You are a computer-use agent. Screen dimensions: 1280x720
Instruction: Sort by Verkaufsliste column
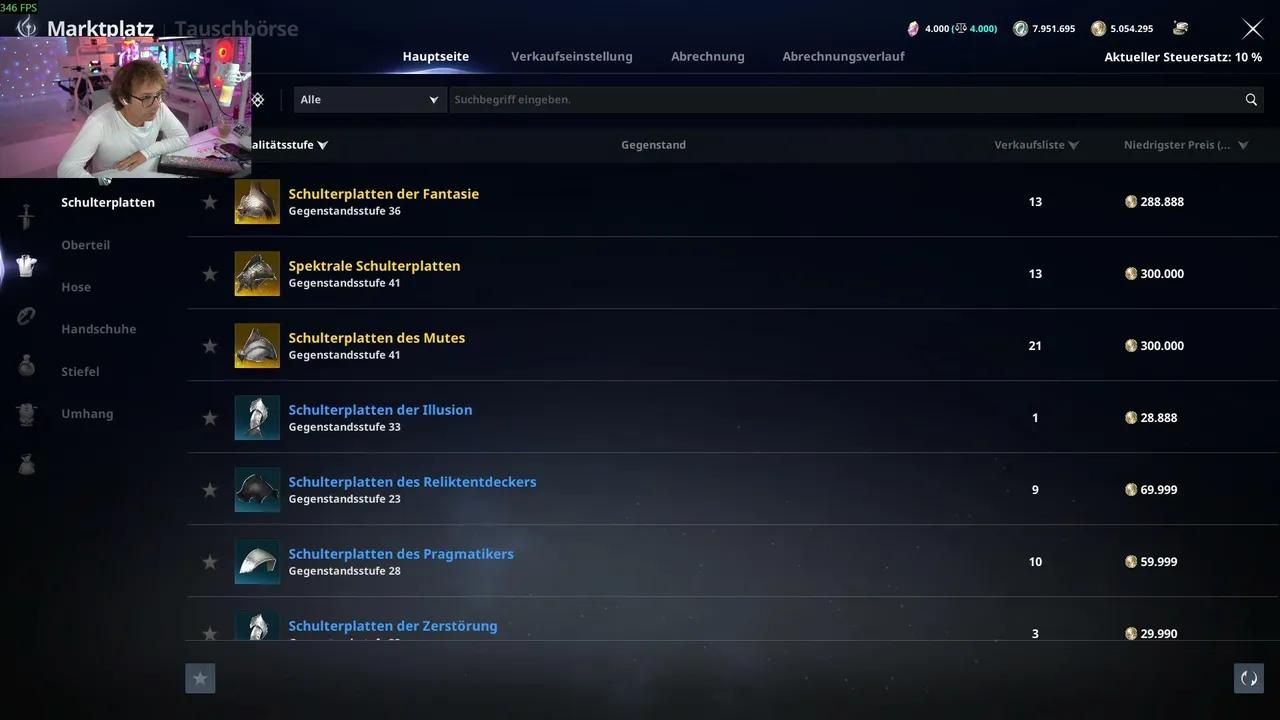click(x=1036, y=145)
